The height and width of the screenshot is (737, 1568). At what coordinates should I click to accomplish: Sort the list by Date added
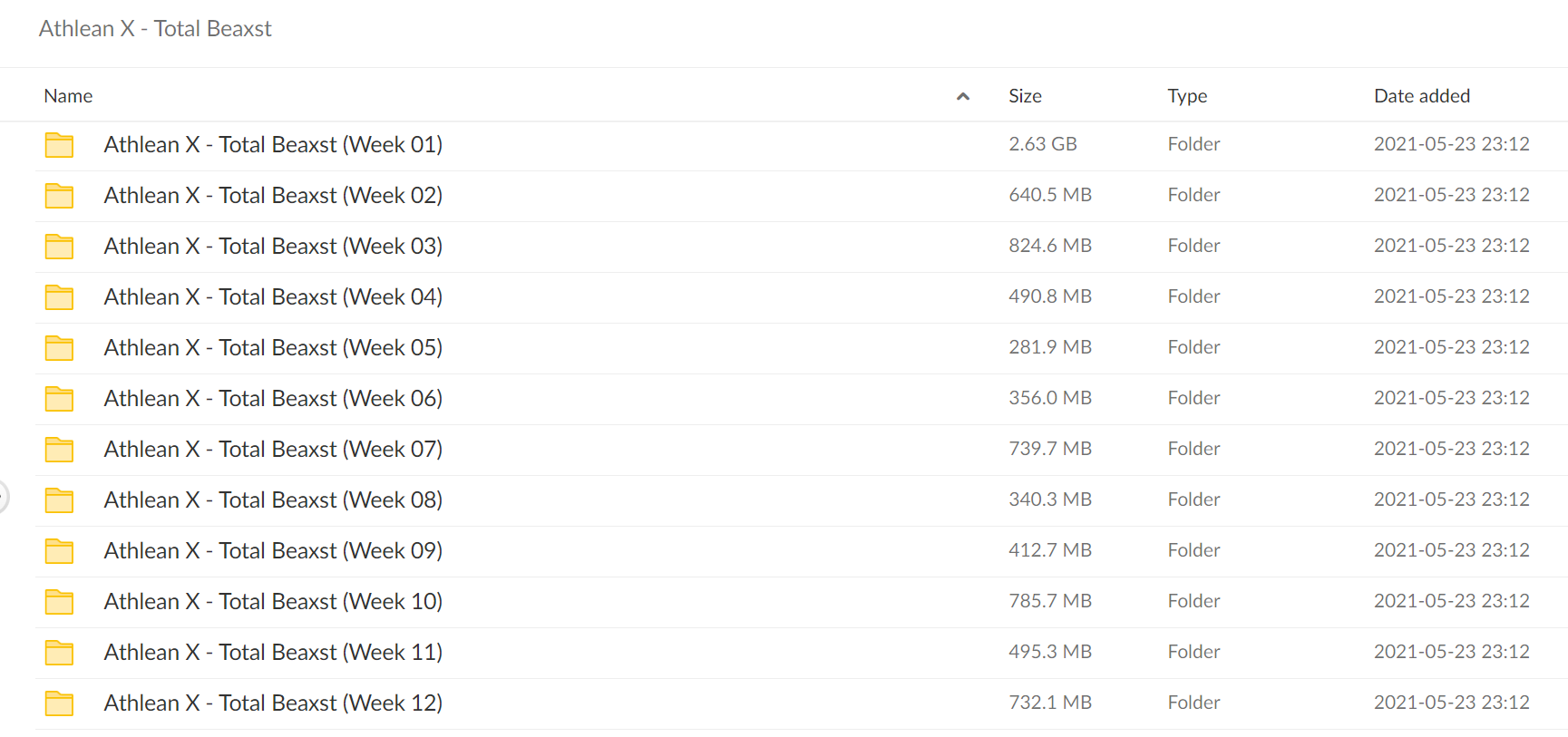pyautogui.click(x=1422, y=96)
